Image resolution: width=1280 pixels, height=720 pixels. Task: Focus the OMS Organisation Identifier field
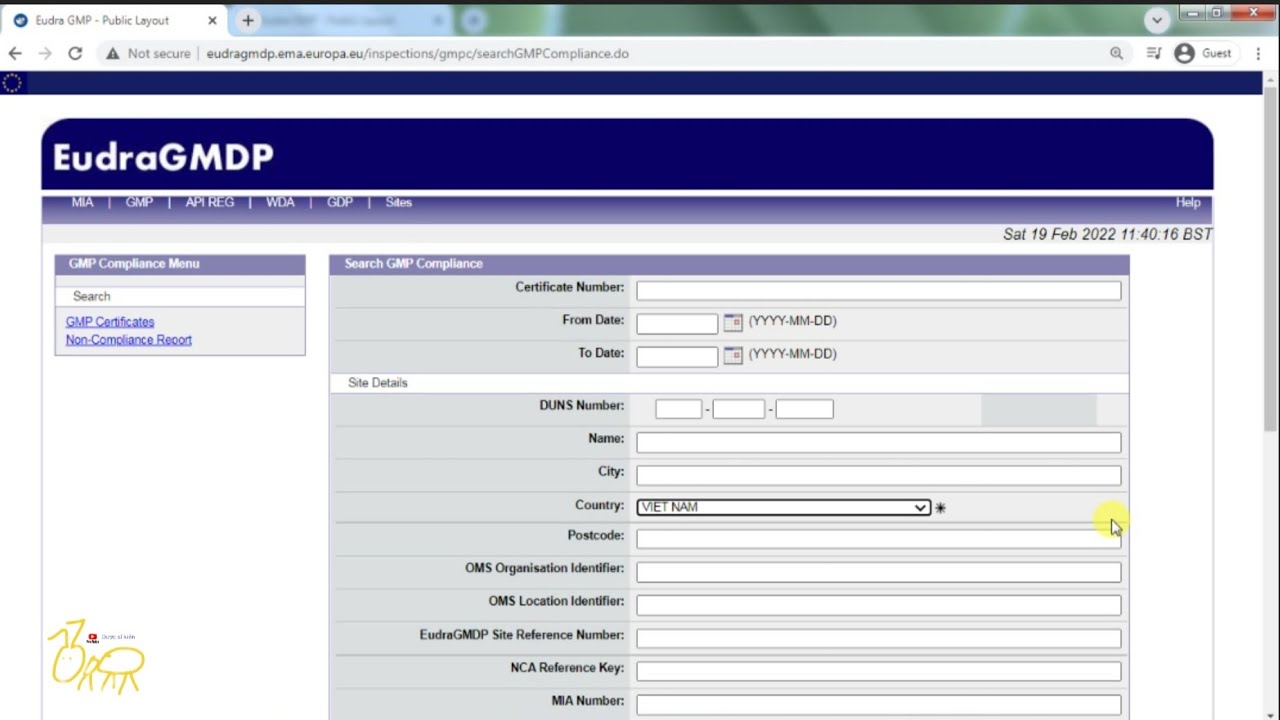tap(878, 572)
